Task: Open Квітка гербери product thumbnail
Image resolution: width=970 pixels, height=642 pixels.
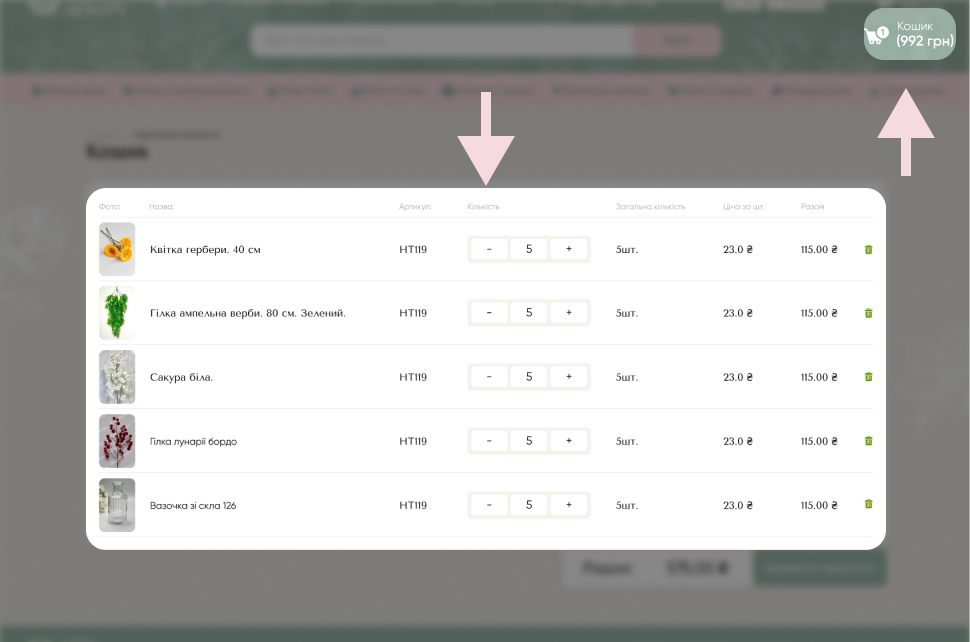Action: pyautogui.click(x=117, y=249)
